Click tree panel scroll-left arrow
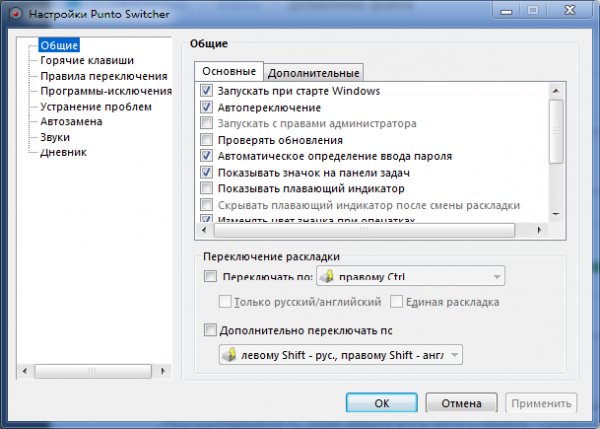Screen dimensions: 600x429 tap(25, 371)
